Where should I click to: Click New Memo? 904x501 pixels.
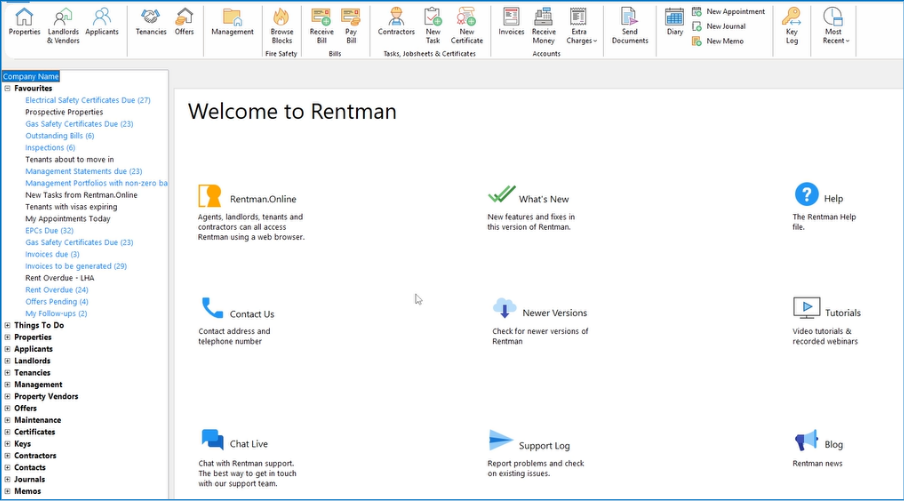[x=718, y=42]
